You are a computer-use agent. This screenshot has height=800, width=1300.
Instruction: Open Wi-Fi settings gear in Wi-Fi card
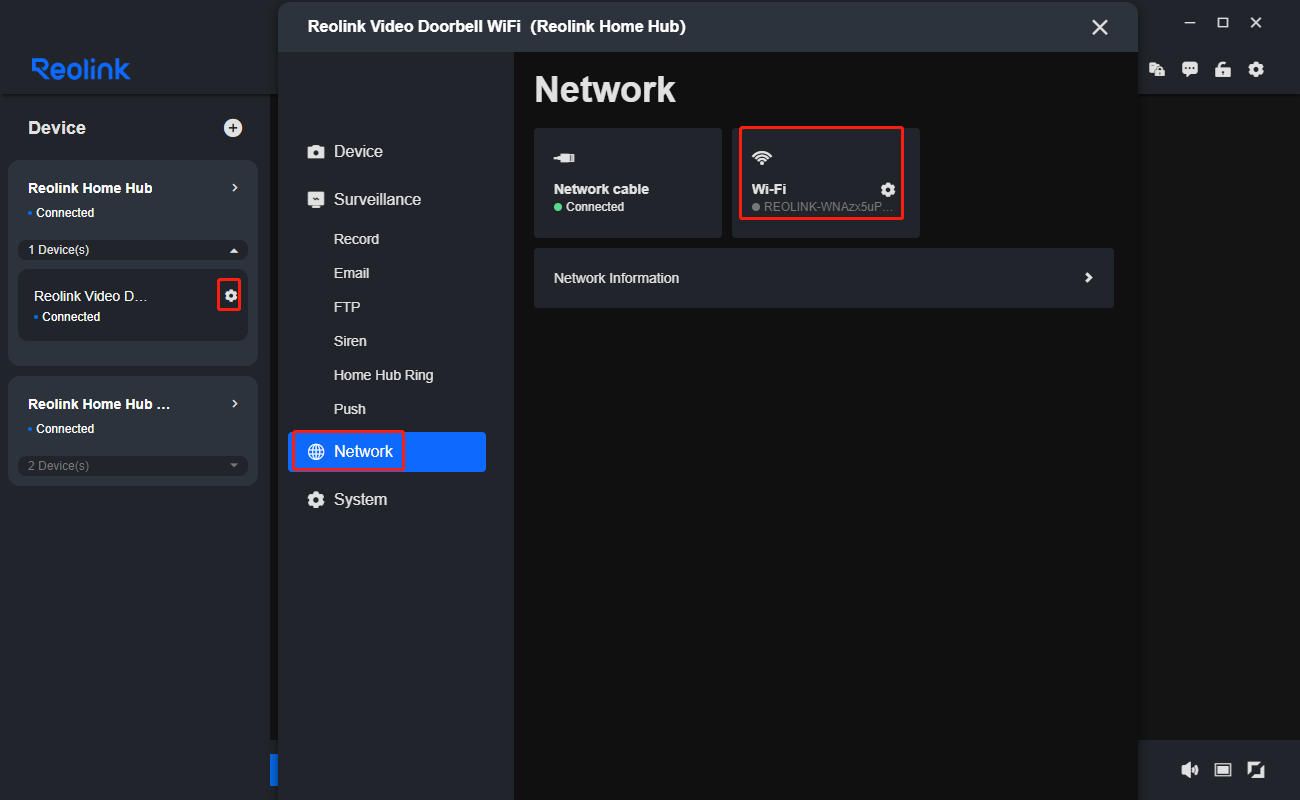click(x=888, y=190)
